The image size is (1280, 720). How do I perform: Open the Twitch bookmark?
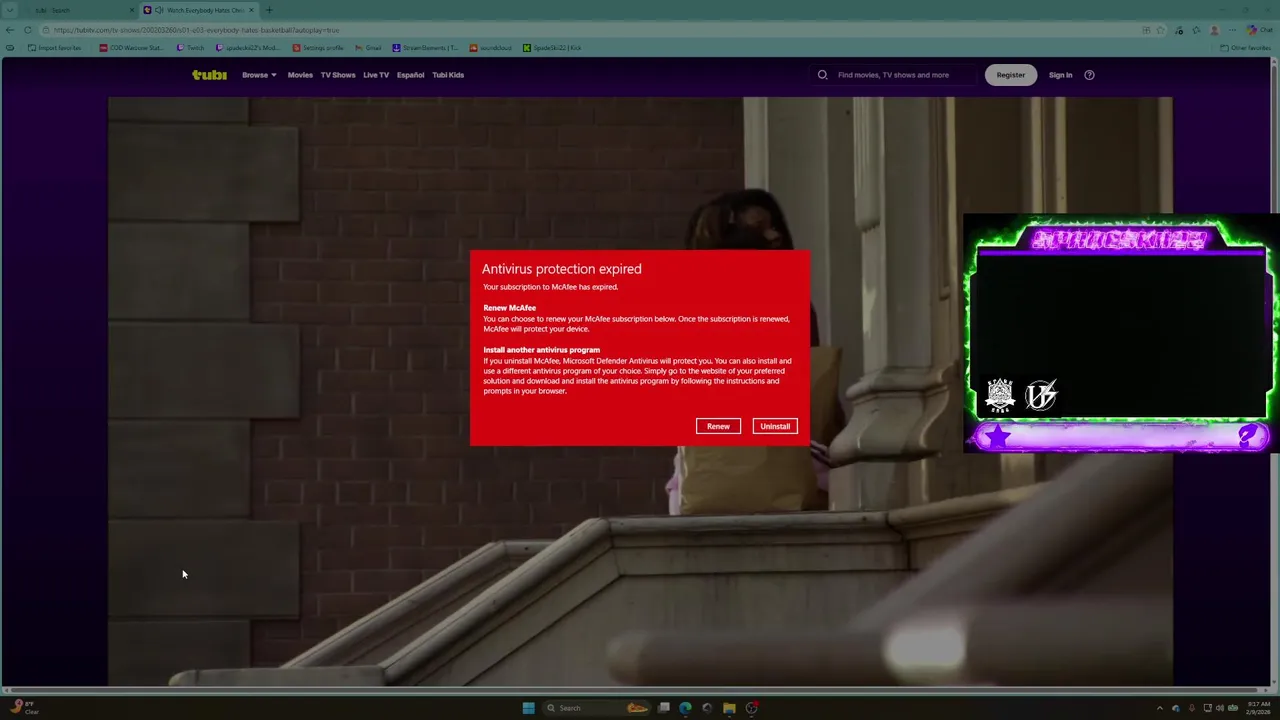(190, 48)
